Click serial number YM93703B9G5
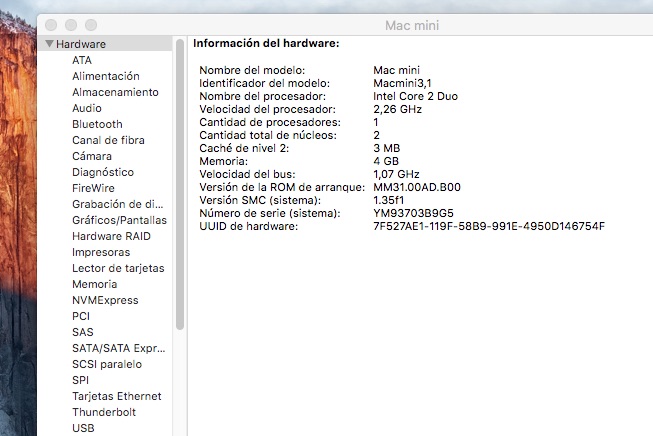The image size is (653, 436). pos(413,213)
